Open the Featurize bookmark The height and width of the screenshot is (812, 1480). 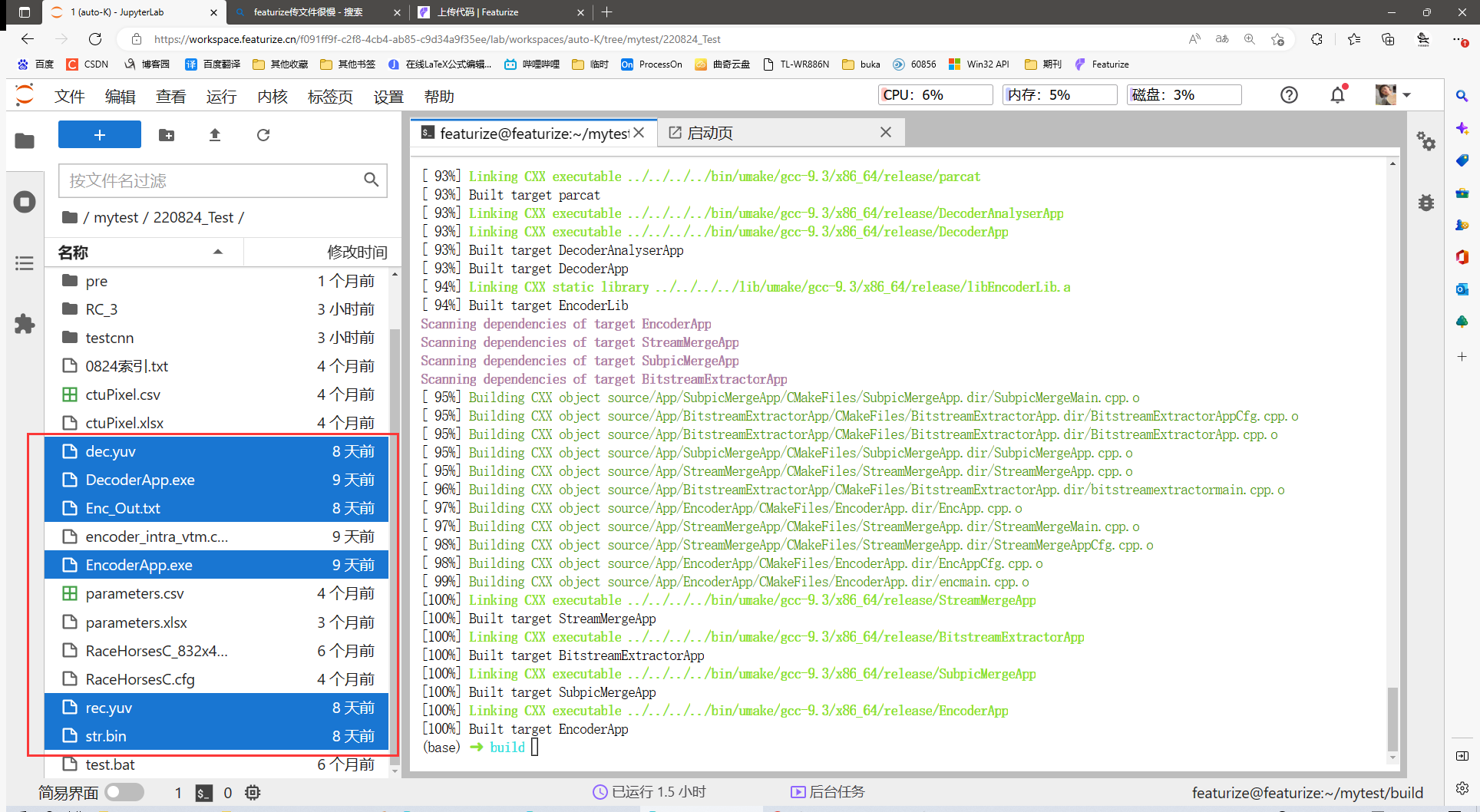tap(1102, 64)
